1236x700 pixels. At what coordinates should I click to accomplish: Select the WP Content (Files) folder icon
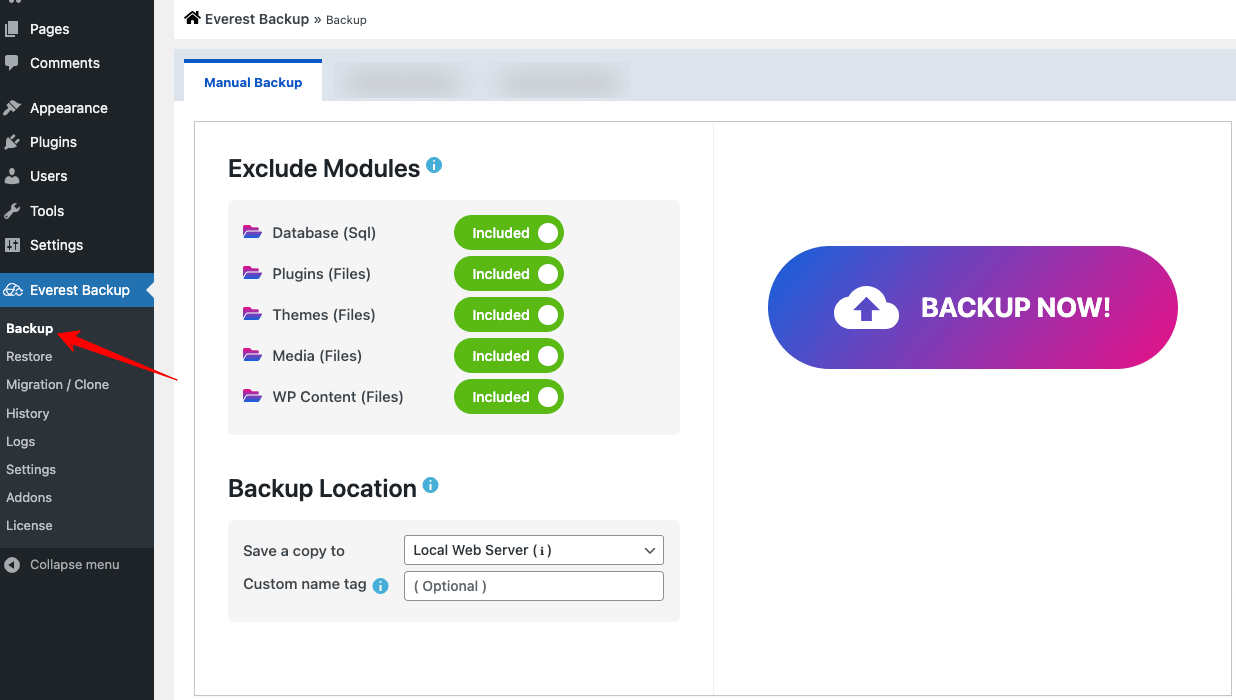tap(252, 396)
